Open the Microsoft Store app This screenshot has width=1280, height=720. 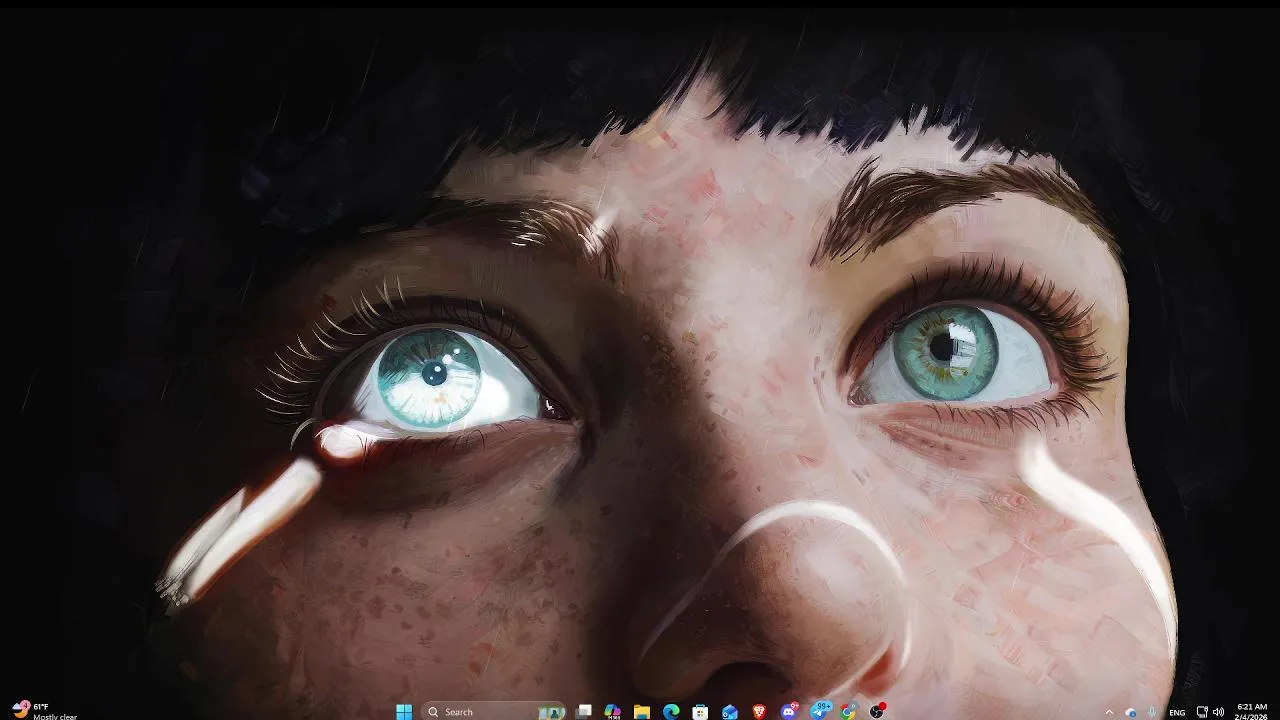(x=700, y=712)
